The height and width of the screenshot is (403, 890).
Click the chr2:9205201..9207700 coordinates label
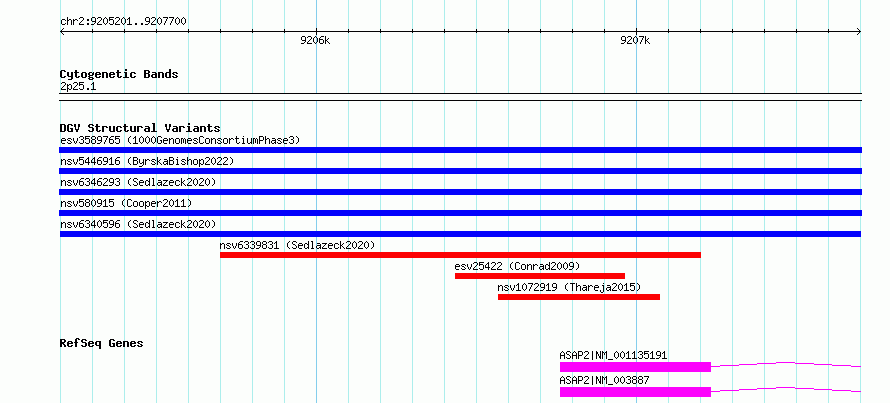[x=123, y=22]
